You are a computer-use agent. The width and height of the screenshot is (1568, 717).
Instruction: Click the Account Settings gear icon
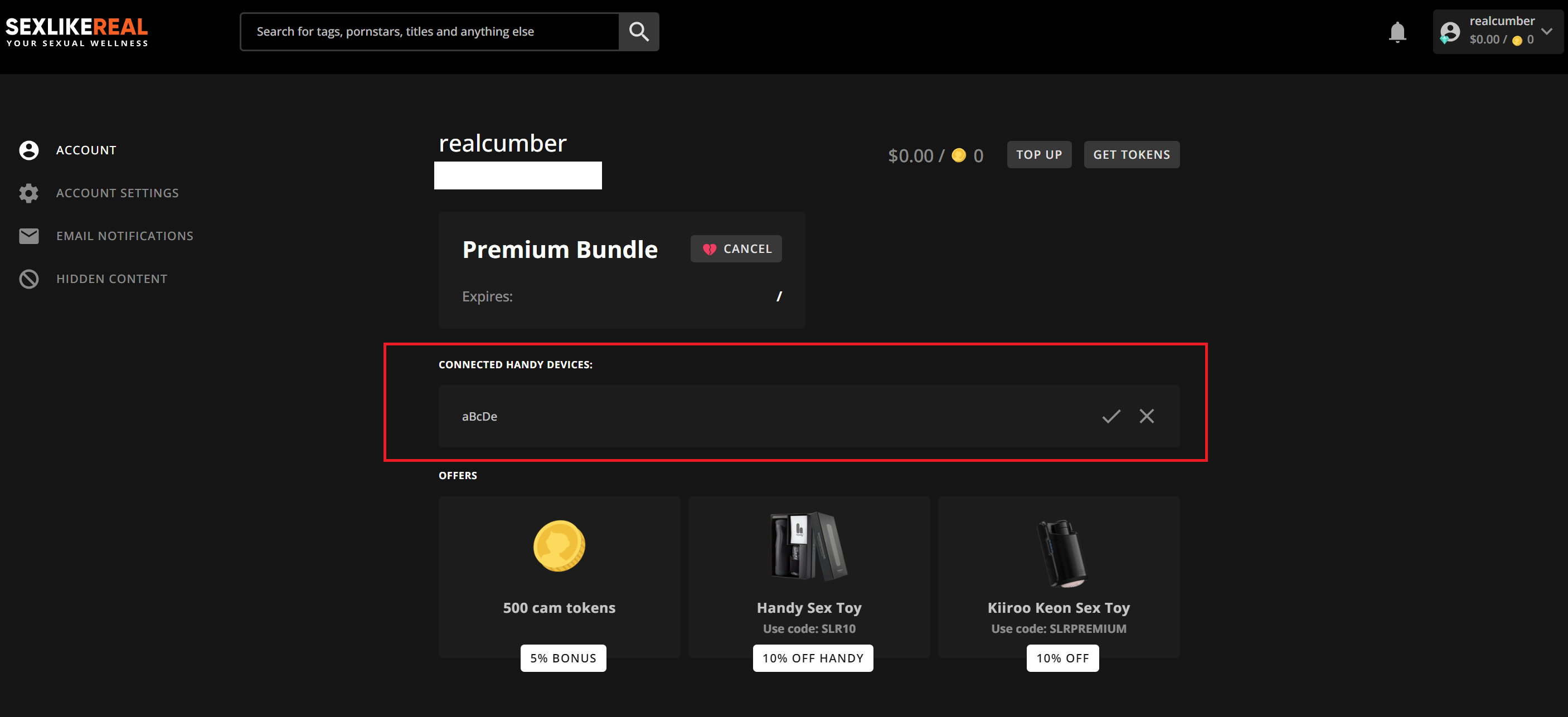(28, 193)
